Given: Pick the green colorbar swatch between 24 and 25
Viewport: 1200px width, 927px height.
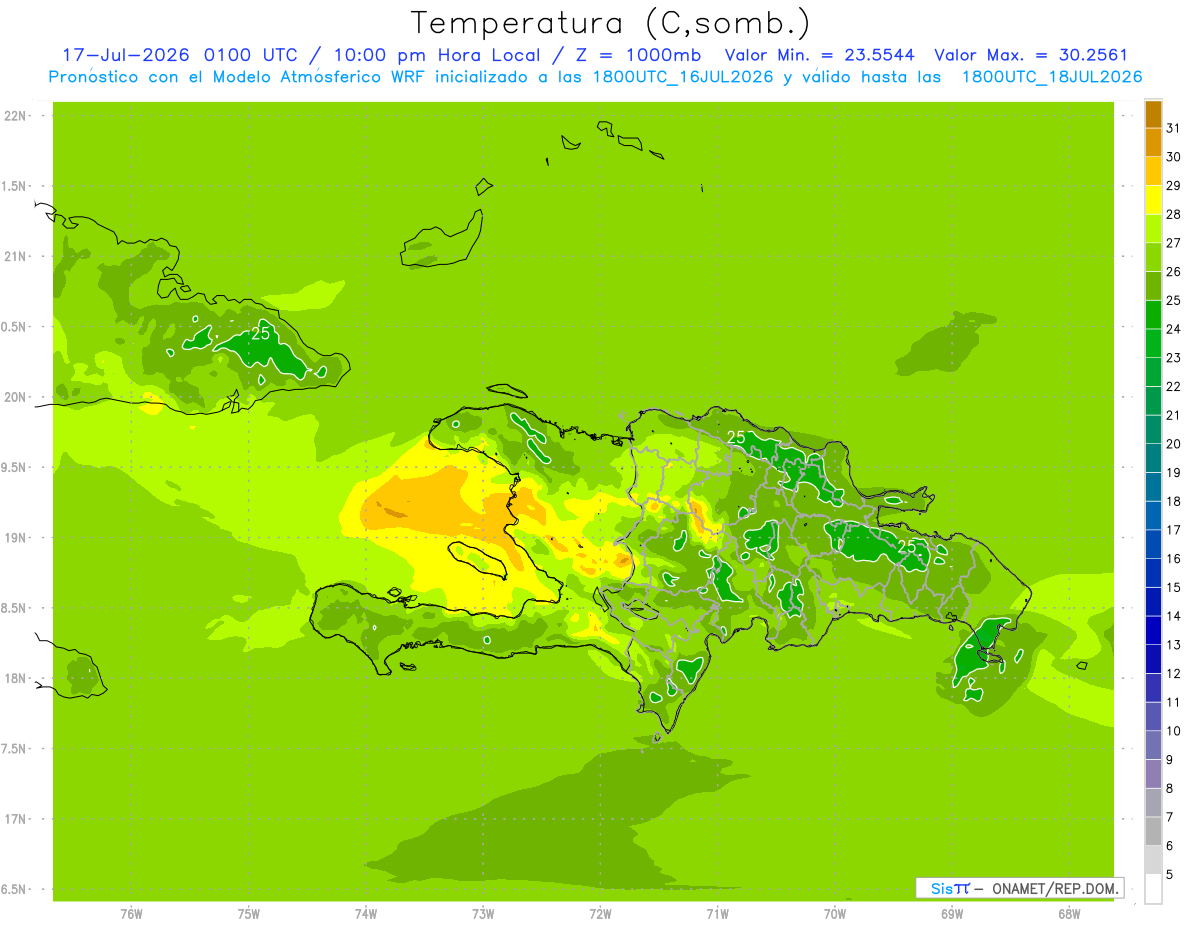Looking at the screenshot, I should pos(1153,315).
